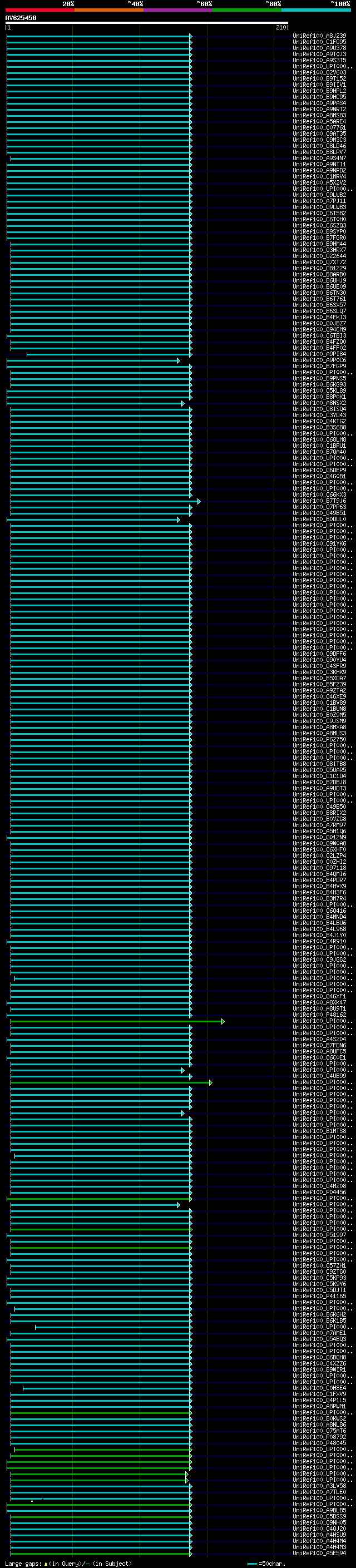Select label UniRef100_C3YD43
The height and width of the screenshot is (1568, 356).
coord(319,415)
